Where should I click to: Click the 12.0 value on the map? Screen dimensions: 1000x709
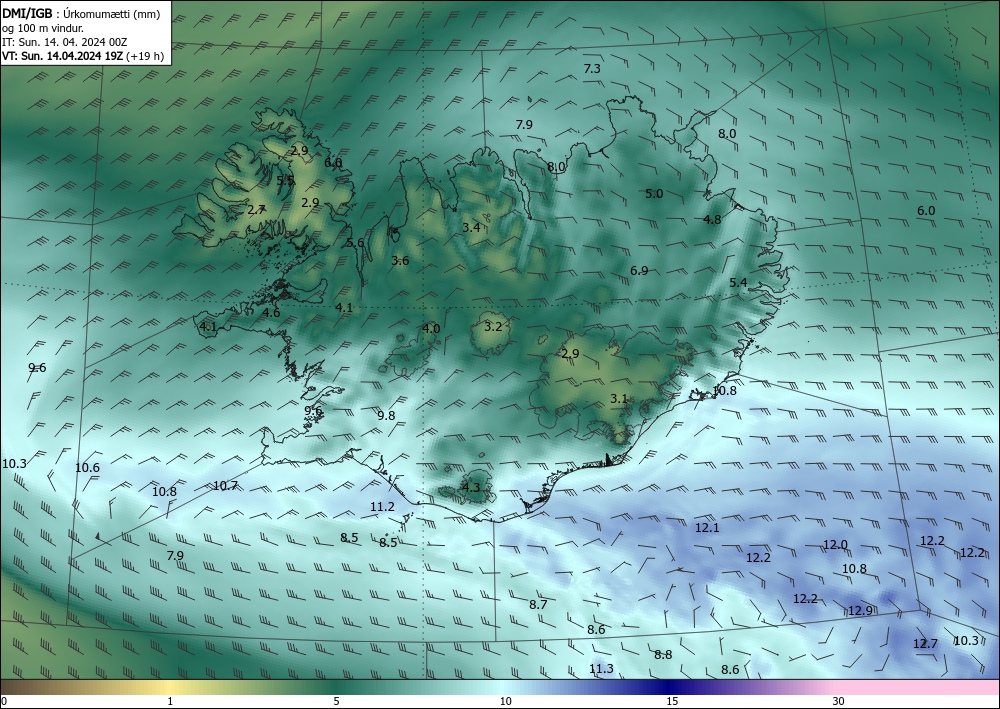click(835, 545)
